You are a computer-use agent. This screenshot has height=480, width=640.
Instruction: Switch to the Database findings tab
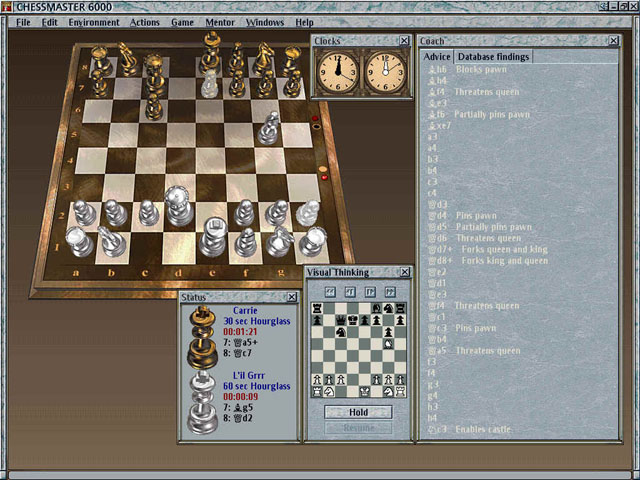(493, 57)
